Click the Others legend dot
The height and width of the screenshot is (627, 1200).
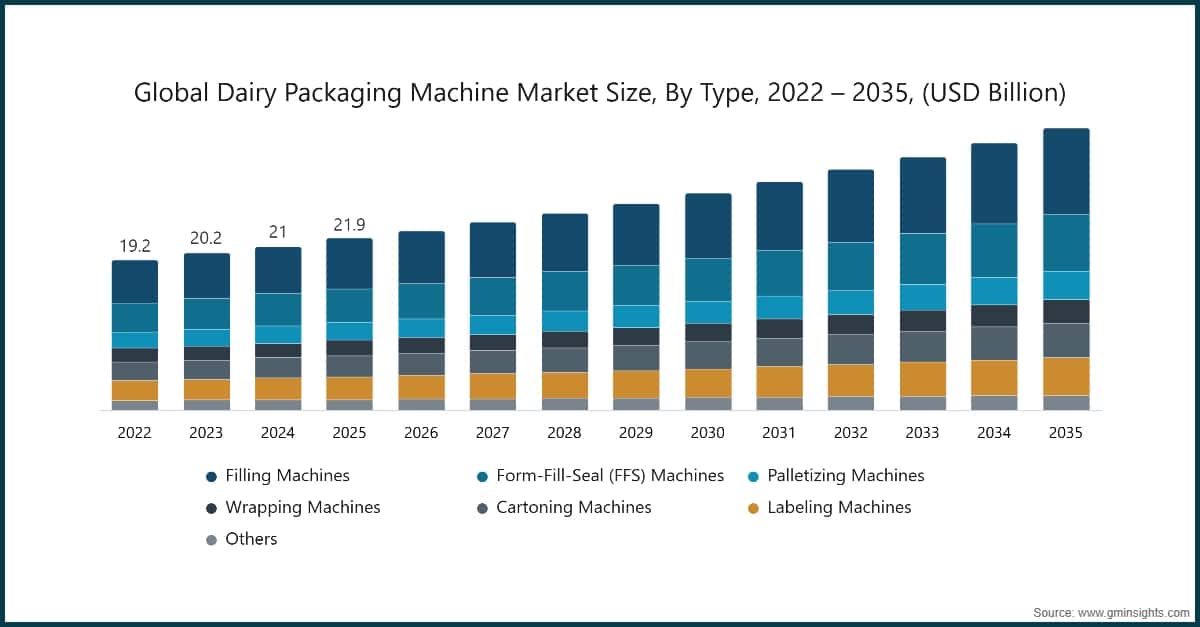[x=209, y=540]
